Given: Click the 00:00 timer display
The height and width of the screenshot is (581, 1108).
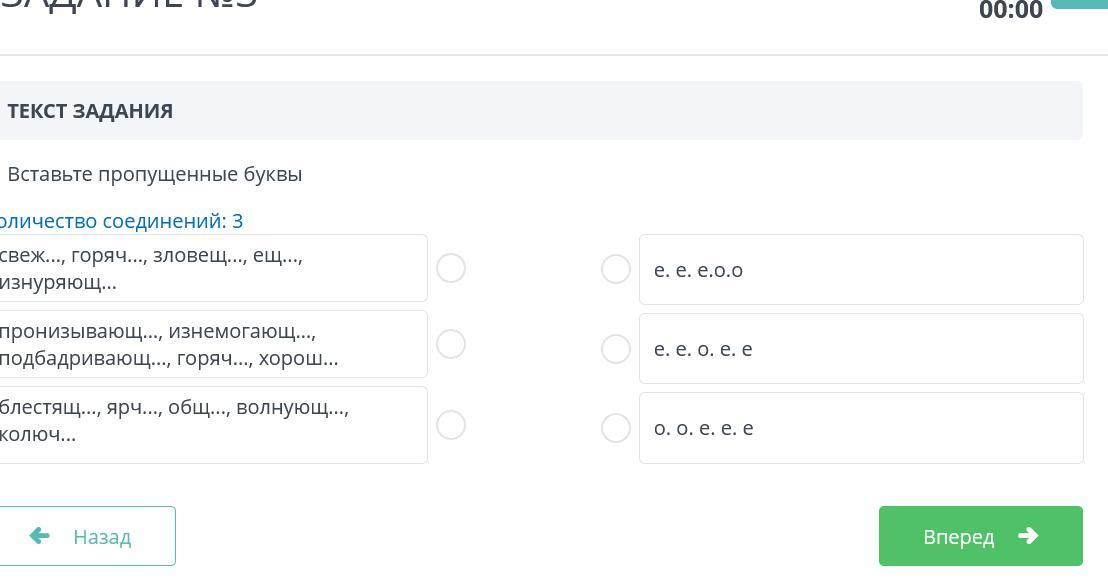Looking at the screenshot, I should (1010, 11).
